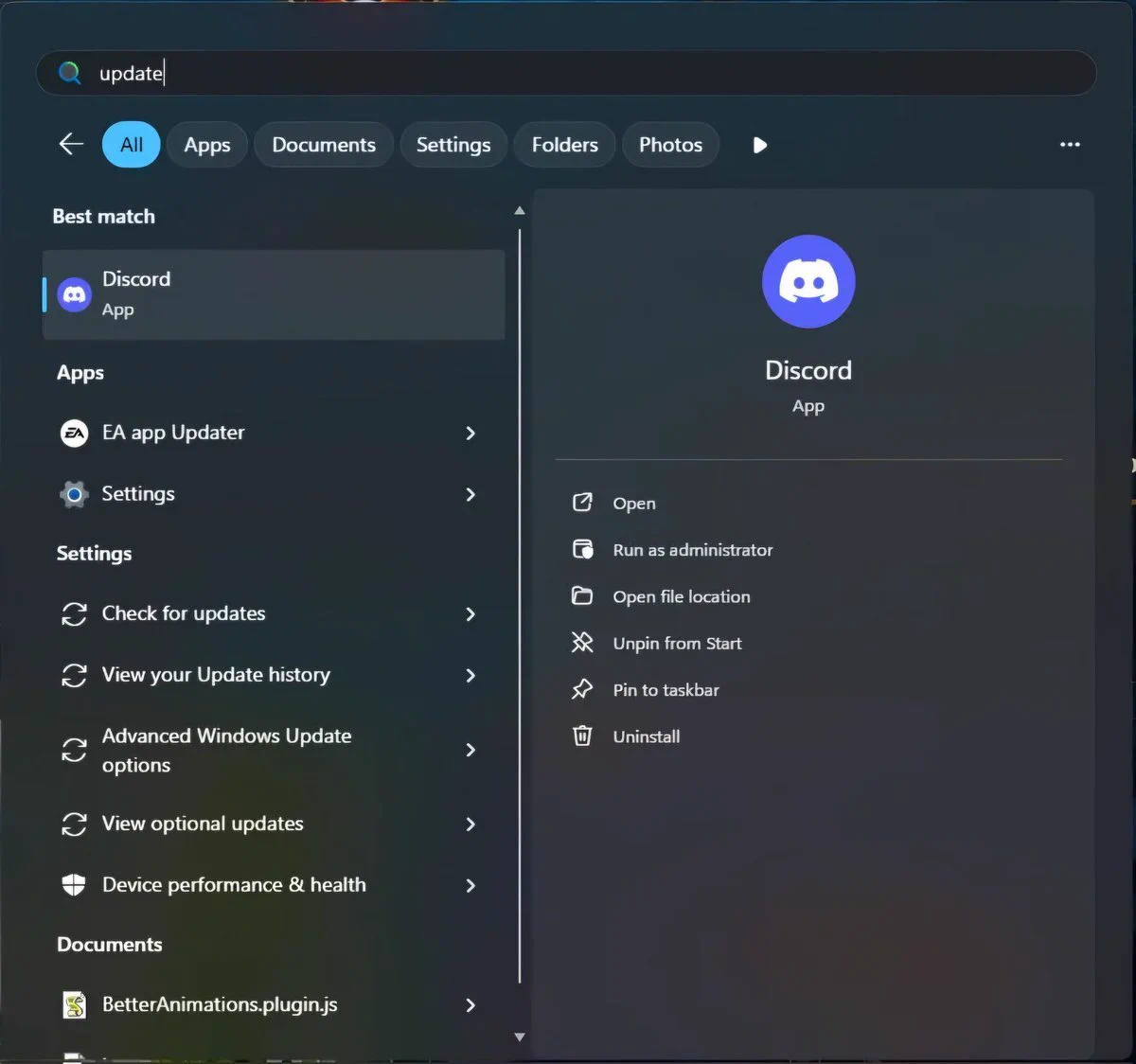Click the BetterAnimations.plugin.js file icon

(x=74, y=1005)
